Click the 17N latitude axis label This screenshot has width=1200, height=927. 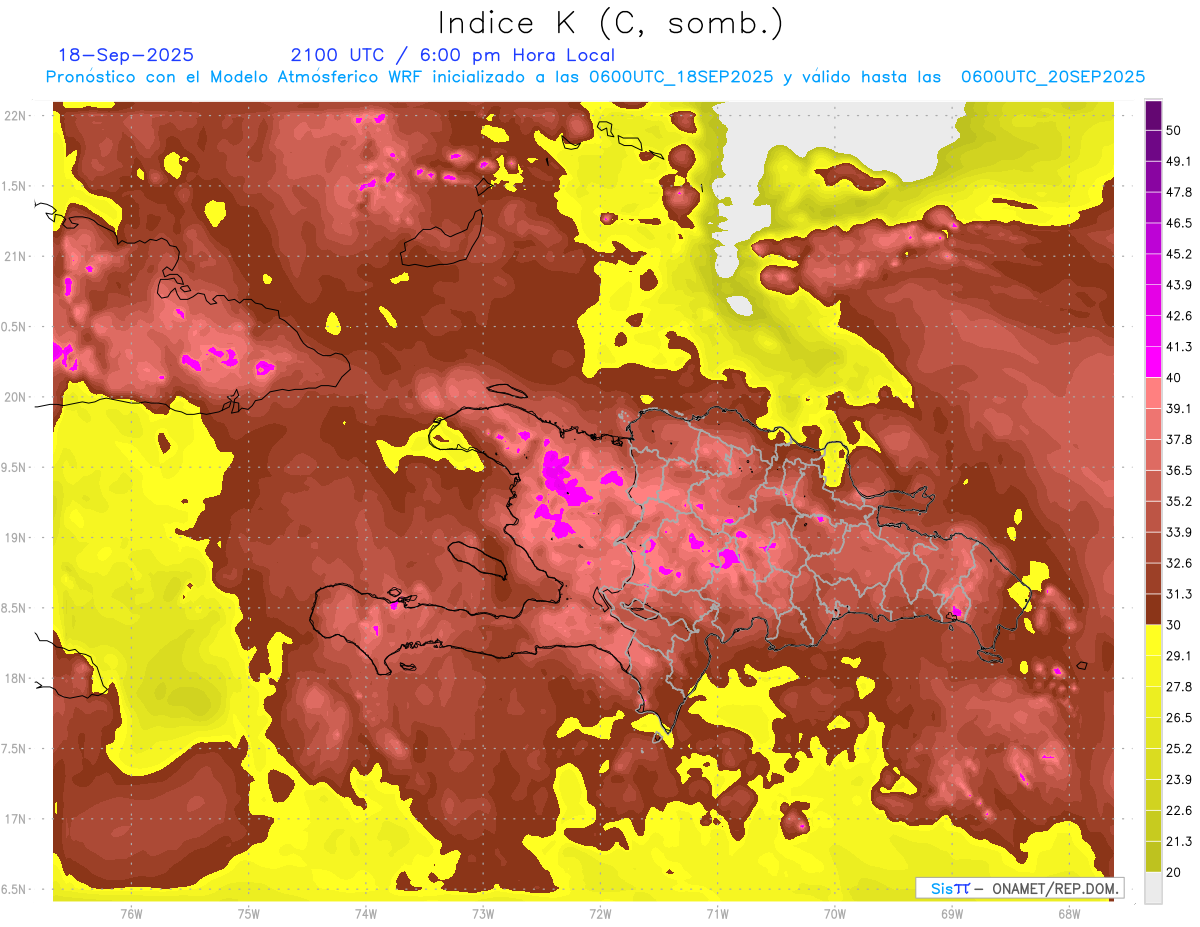click(x=17, y=819)
